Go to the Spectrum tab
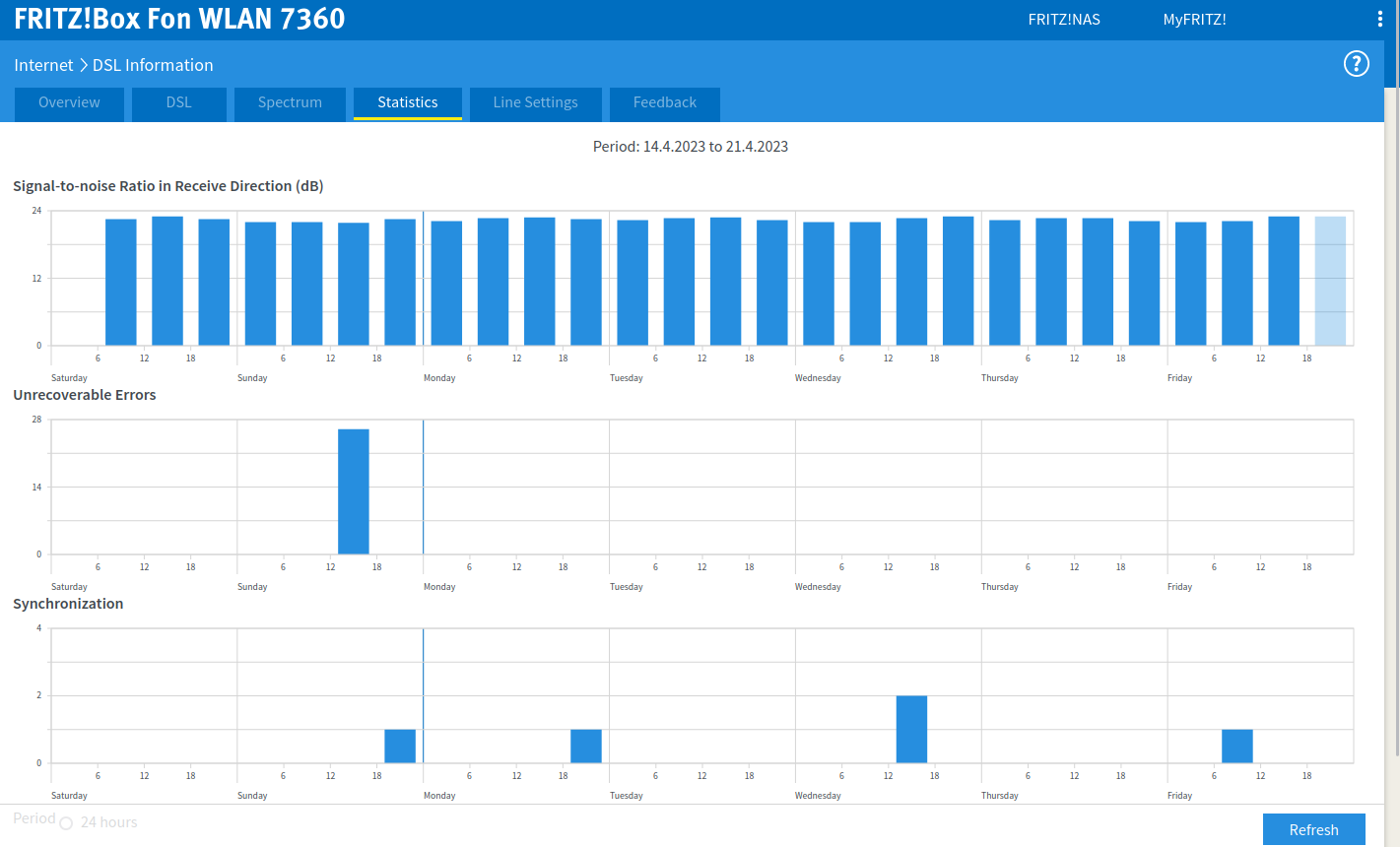Screen dimensions: 1400x847 pyautogui.click(x=290, y=102)
